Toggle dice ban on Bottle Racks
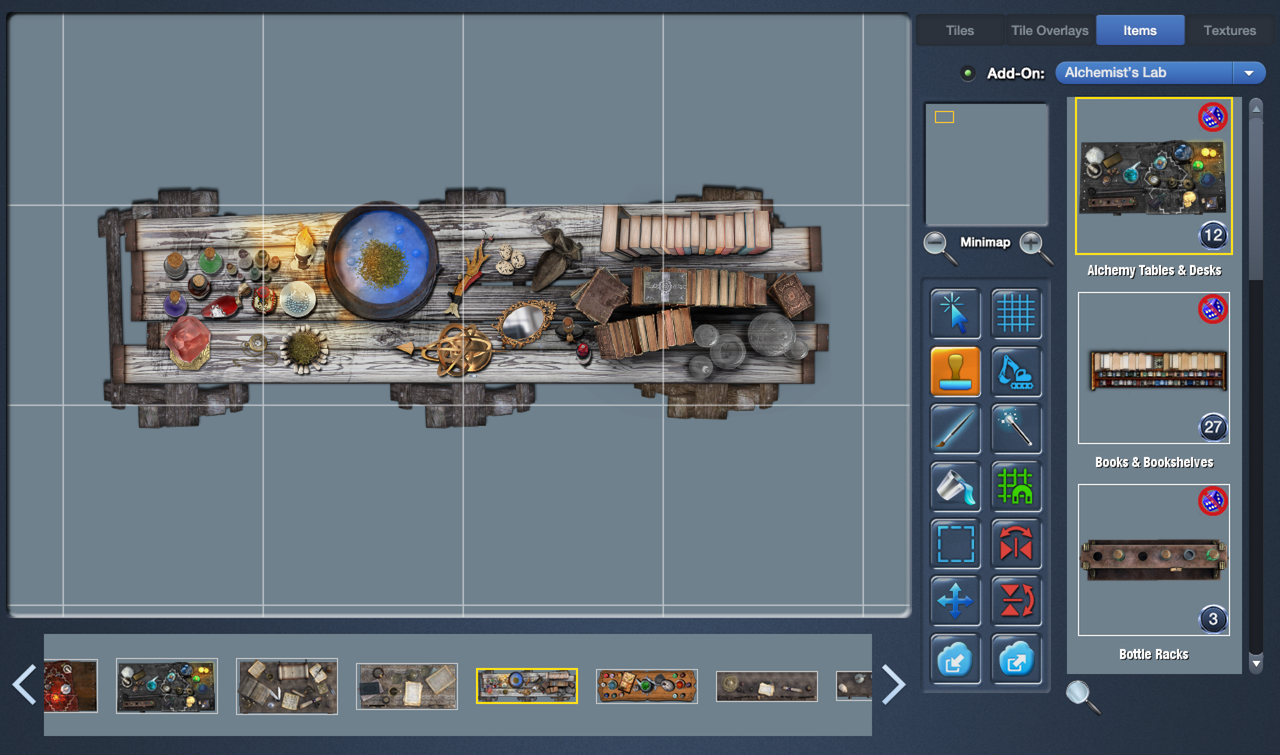 pyautogui.click(x=1213, y=501)
